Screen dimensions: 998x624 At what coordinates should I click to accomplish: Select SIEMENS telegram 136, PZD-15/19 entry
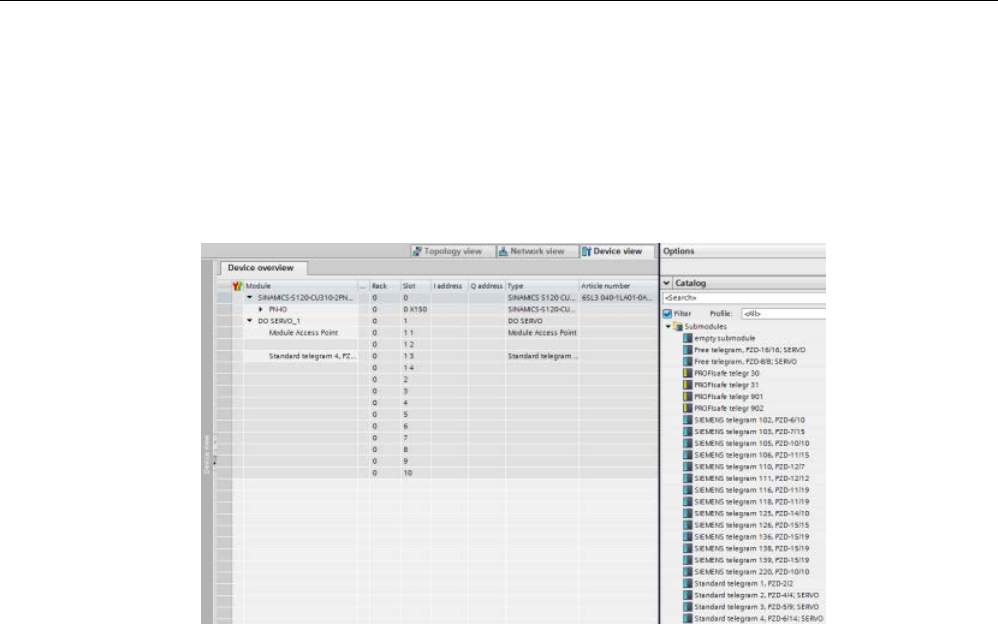pos(752,537)
